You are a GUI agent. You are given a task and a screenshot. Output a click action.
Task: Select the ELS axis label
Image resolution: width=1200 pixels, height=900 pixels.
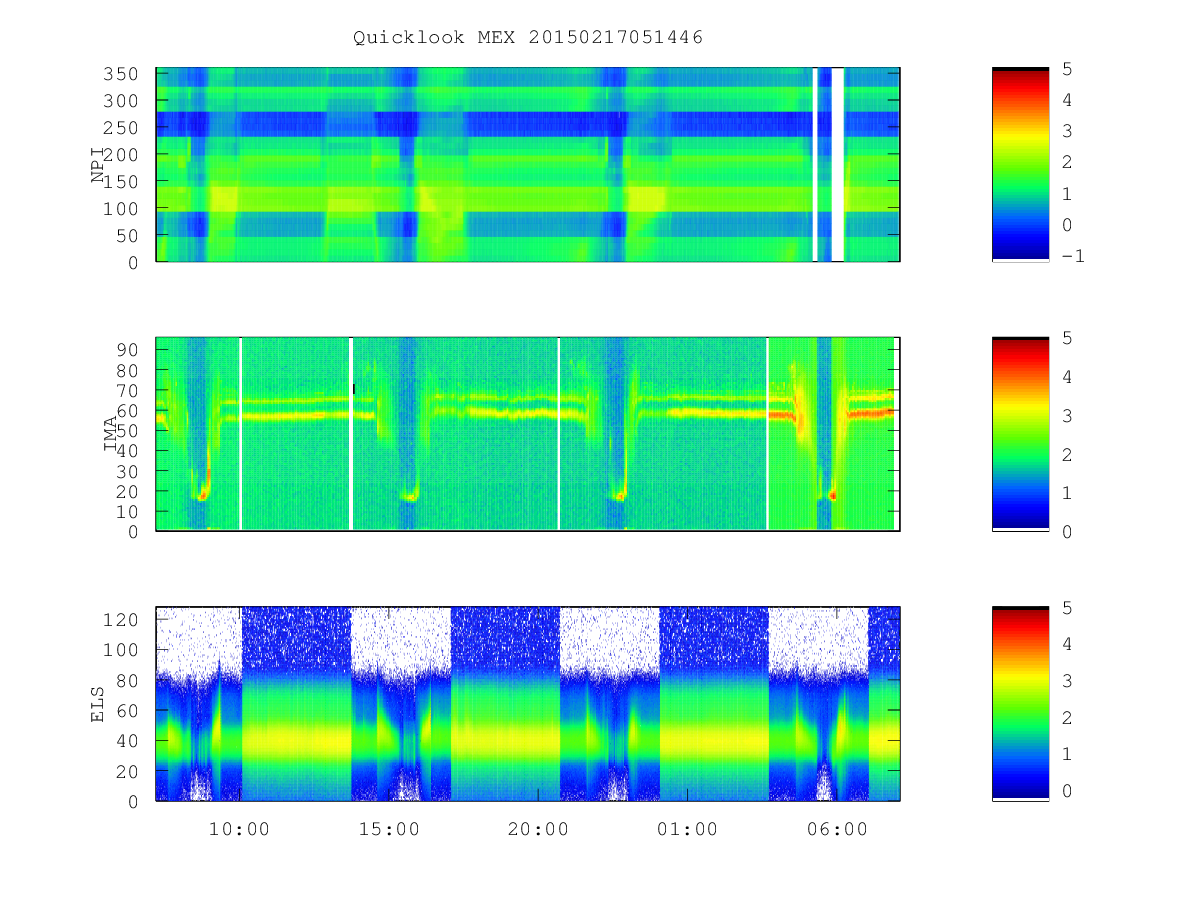point(98,703)
